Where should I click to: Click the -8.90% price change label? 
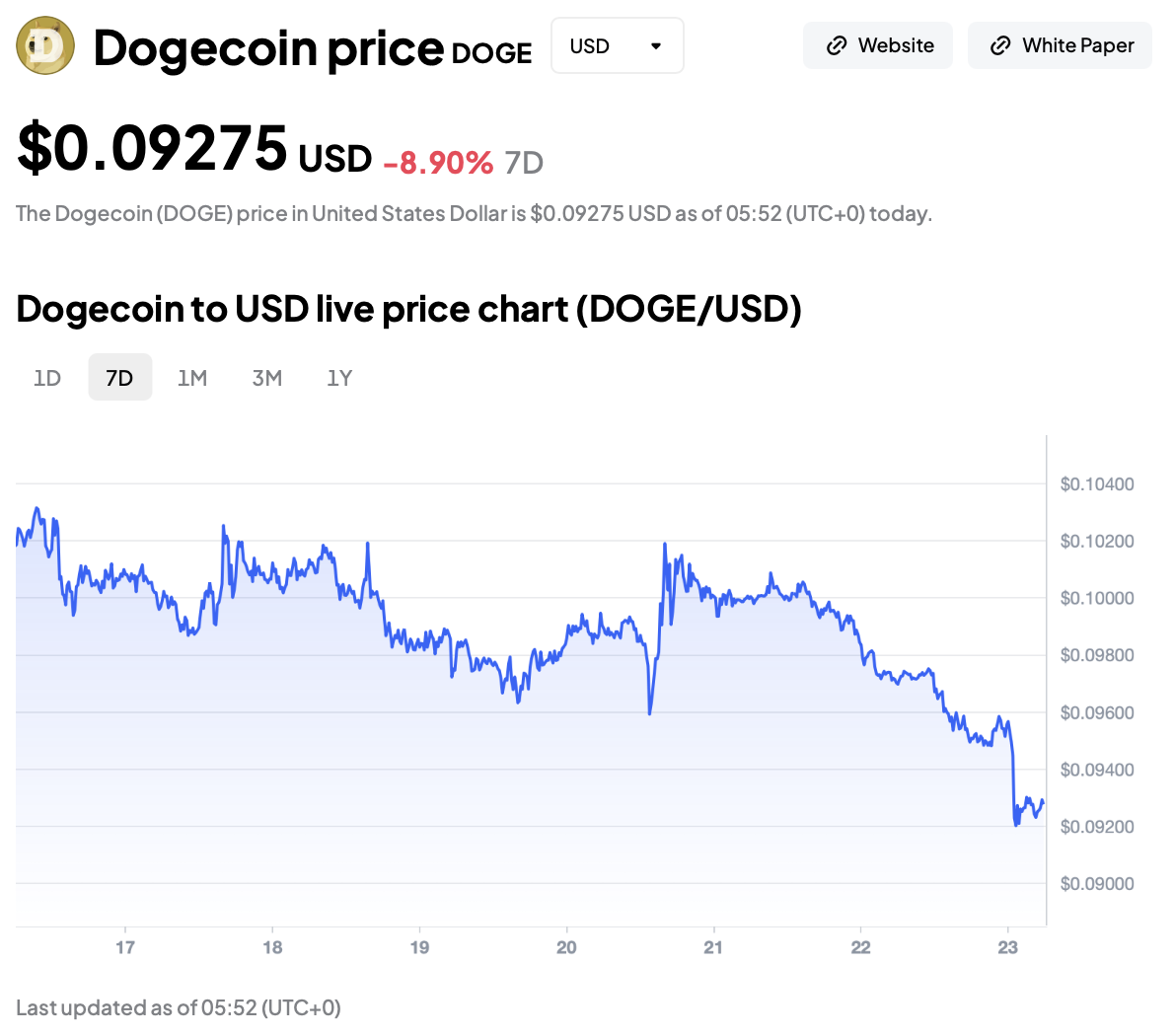coord(438,163)
